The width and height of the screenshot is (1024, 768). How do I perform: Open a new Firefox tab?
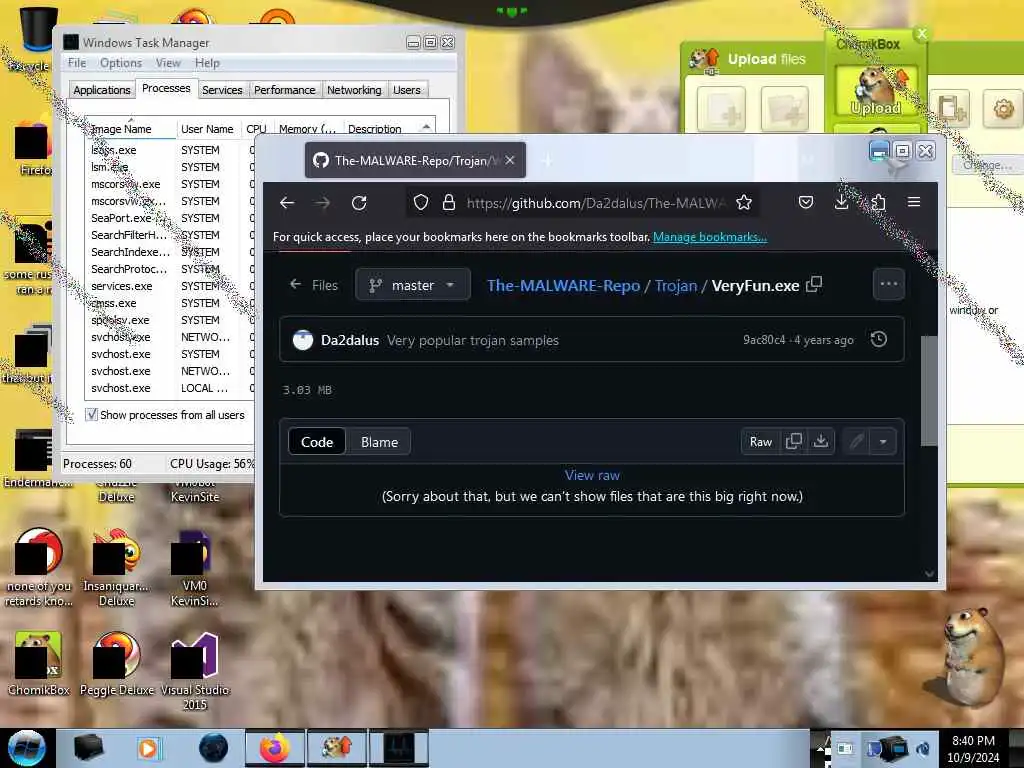pyautogui.click(x=547, y=160)
